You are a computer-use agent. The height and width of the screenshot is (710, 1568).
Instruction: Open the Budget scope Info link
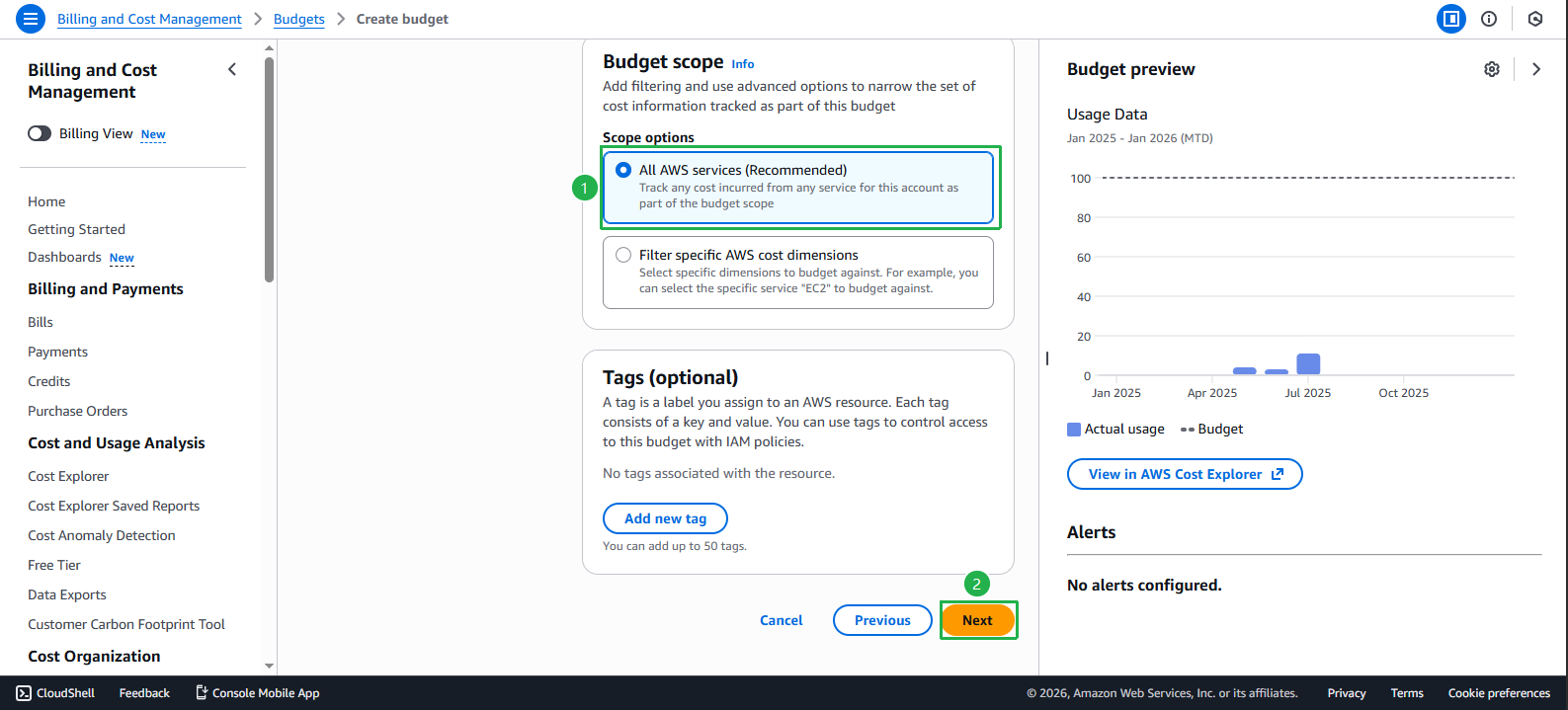pos(743,64)
